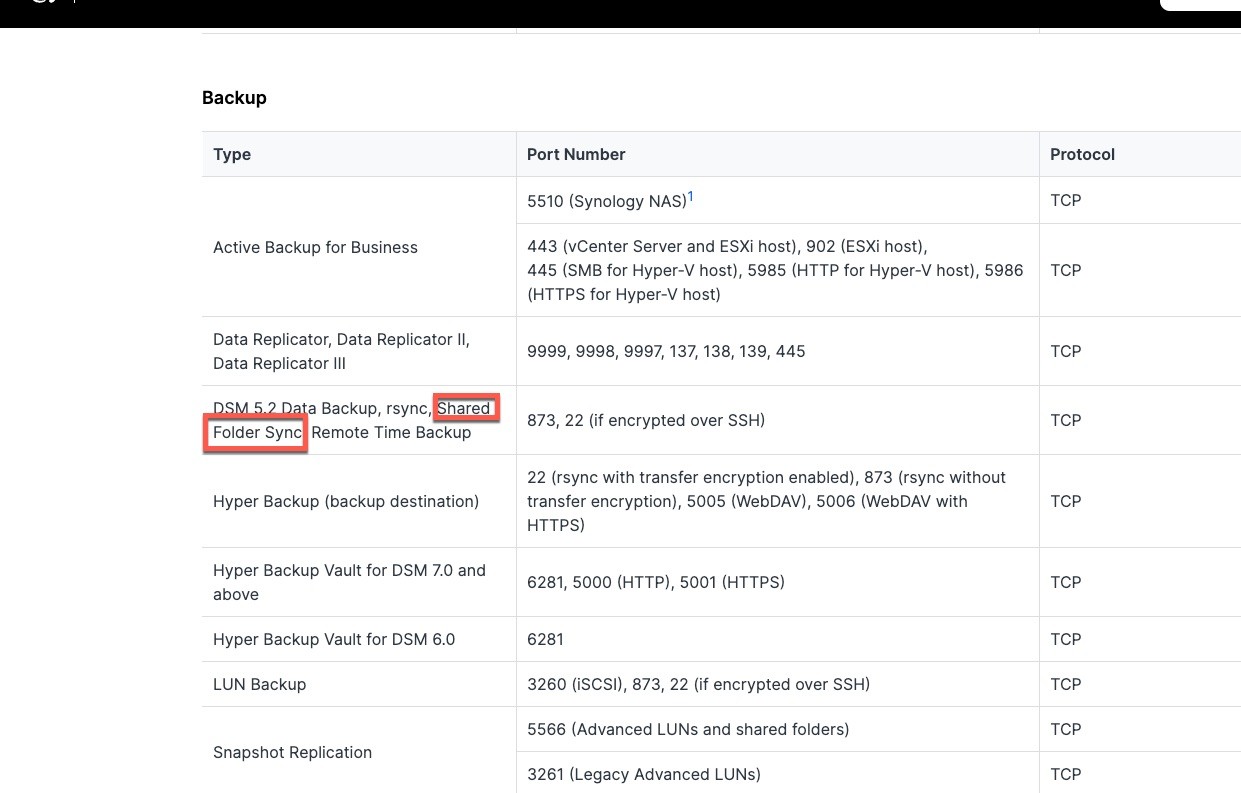The width and height of the screenshot is (1241, 793).
Task: Click the footnote 1 superscript link
Action: click(x=690, y=197)
